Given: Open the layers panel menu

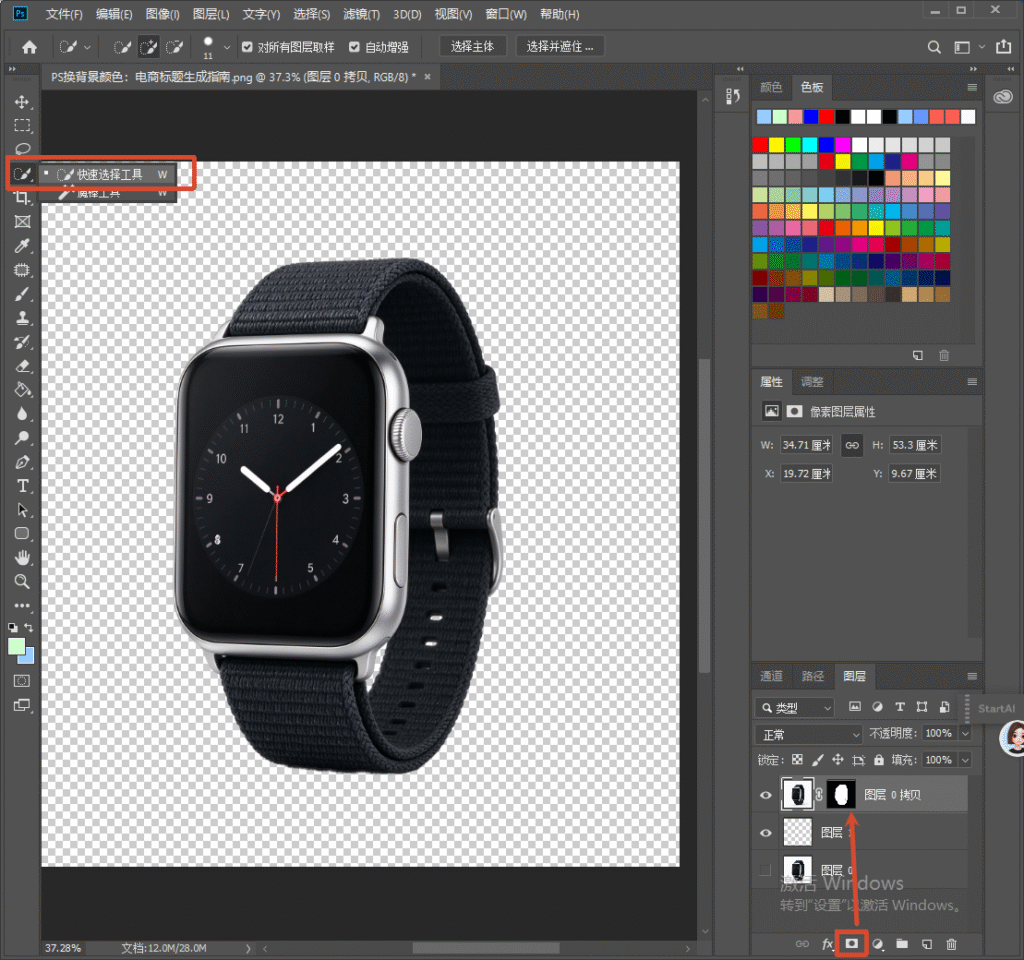Looking at the screenshot, I should [972, 676].
